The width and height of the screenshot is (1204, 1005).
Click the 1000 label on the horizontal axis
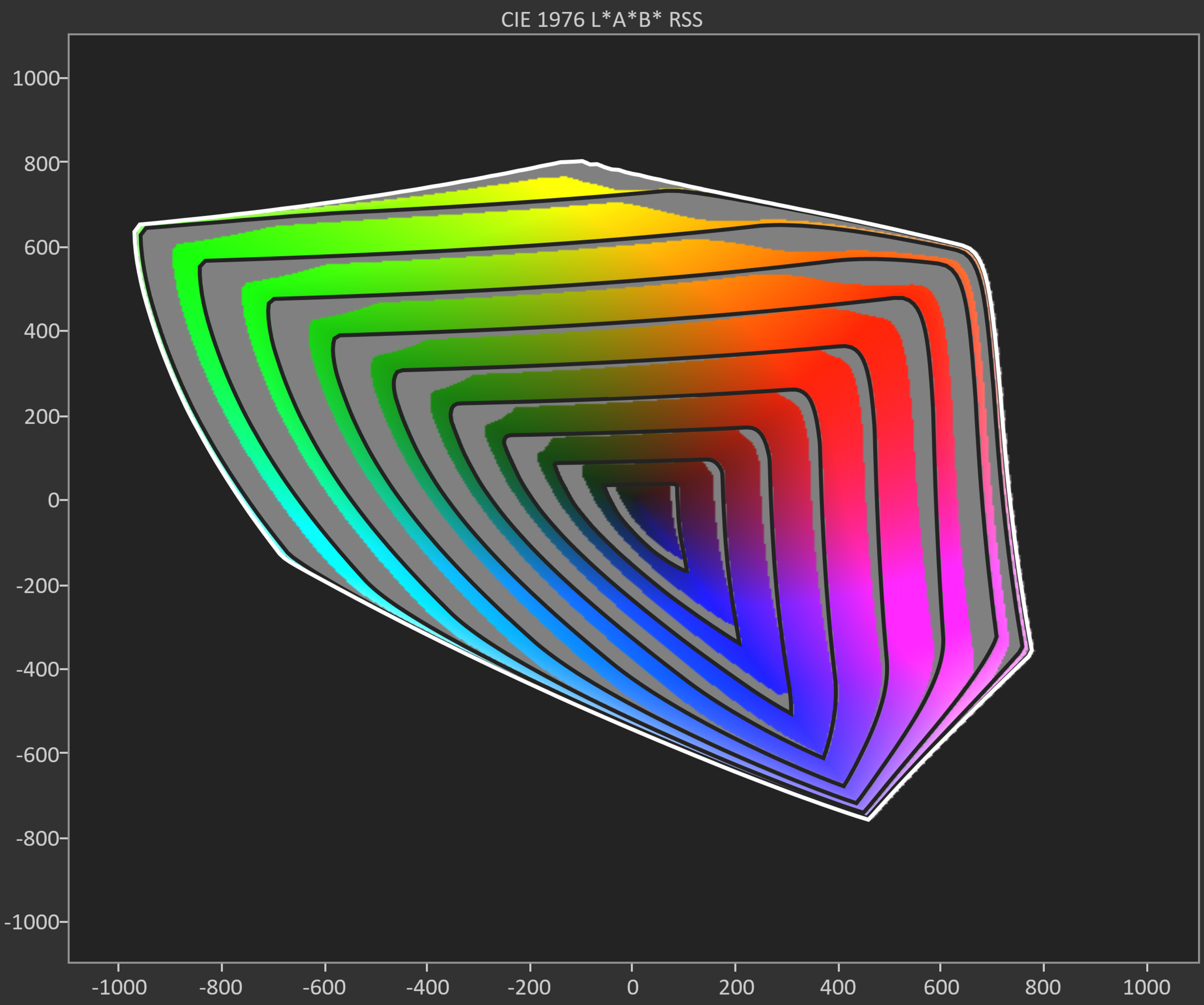[1146, 987]
